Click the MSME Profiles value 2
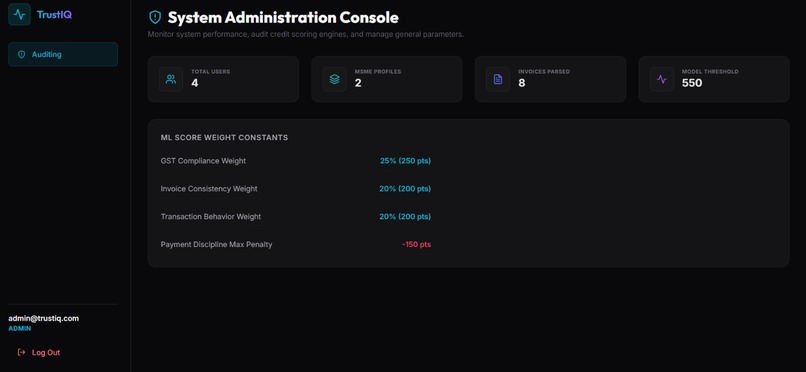 pos(358,83)
